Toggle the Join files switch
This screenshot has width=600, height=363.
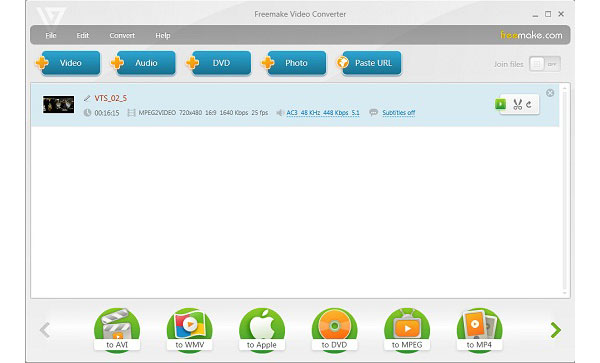pyautogui.click(x=545, y=64)
